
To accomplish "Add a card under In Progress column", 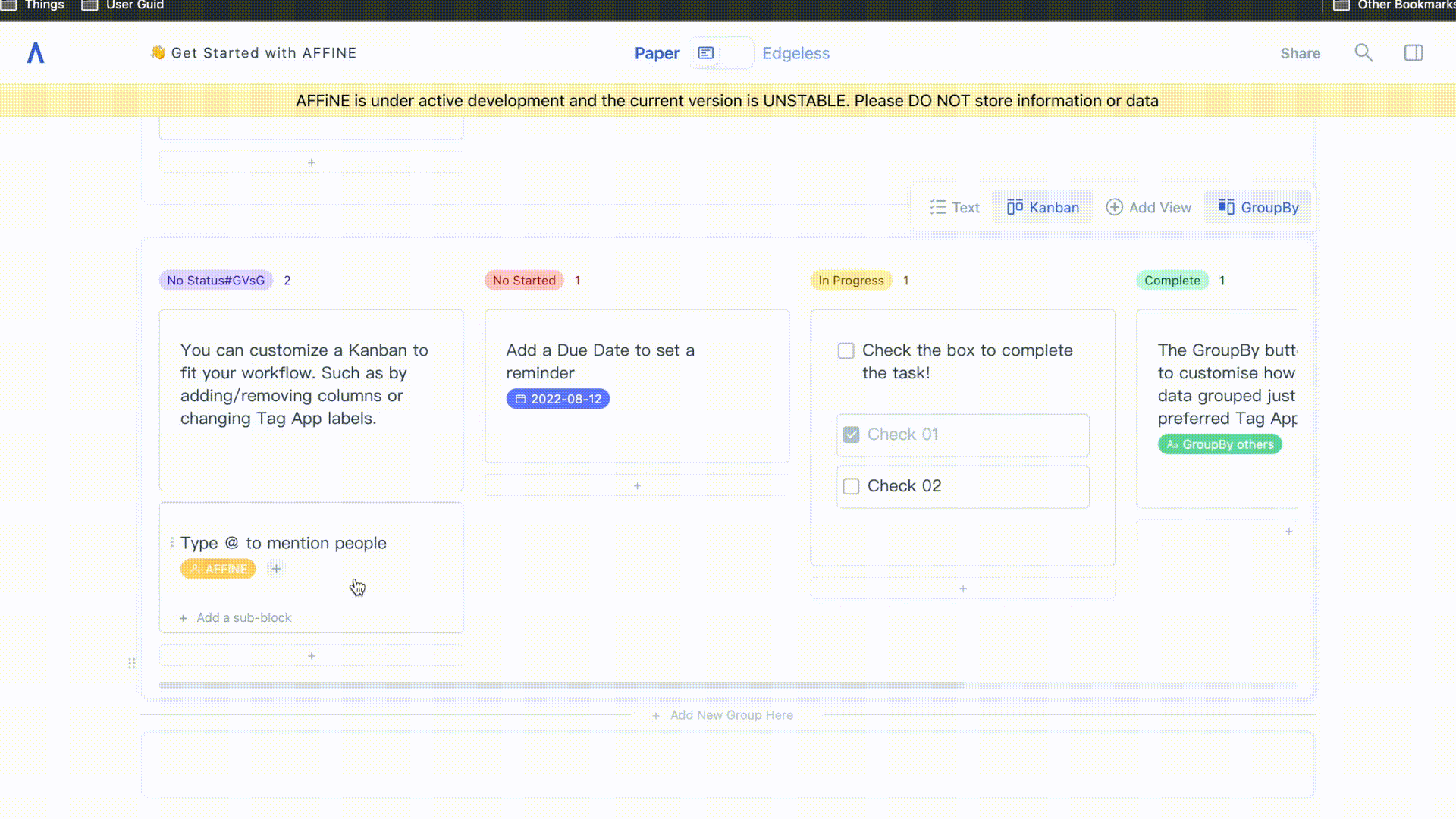I will [x=963, y=588].
